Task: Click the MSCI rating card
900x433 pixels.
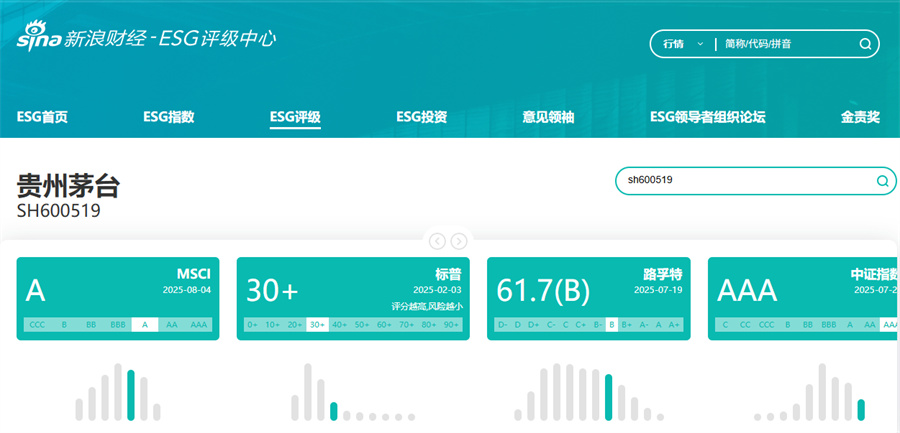Action: 118,299
